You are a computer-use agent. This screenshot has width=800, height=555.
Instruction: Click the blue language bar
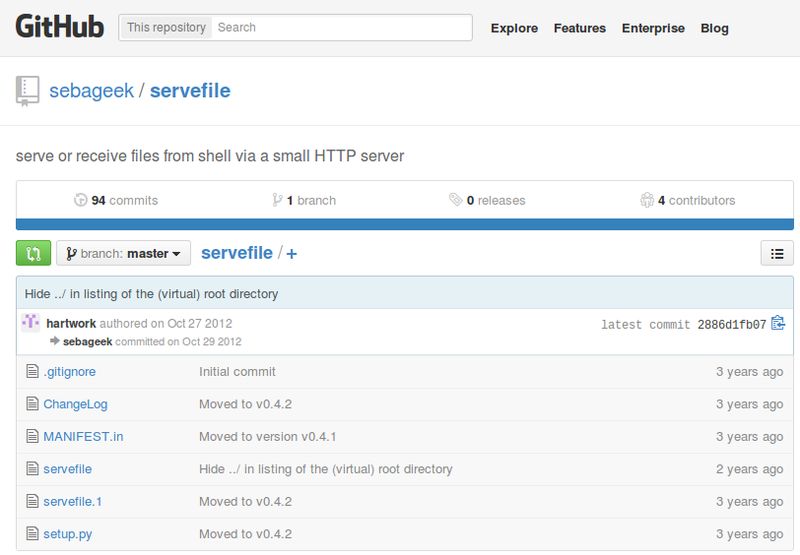[405, 224]
